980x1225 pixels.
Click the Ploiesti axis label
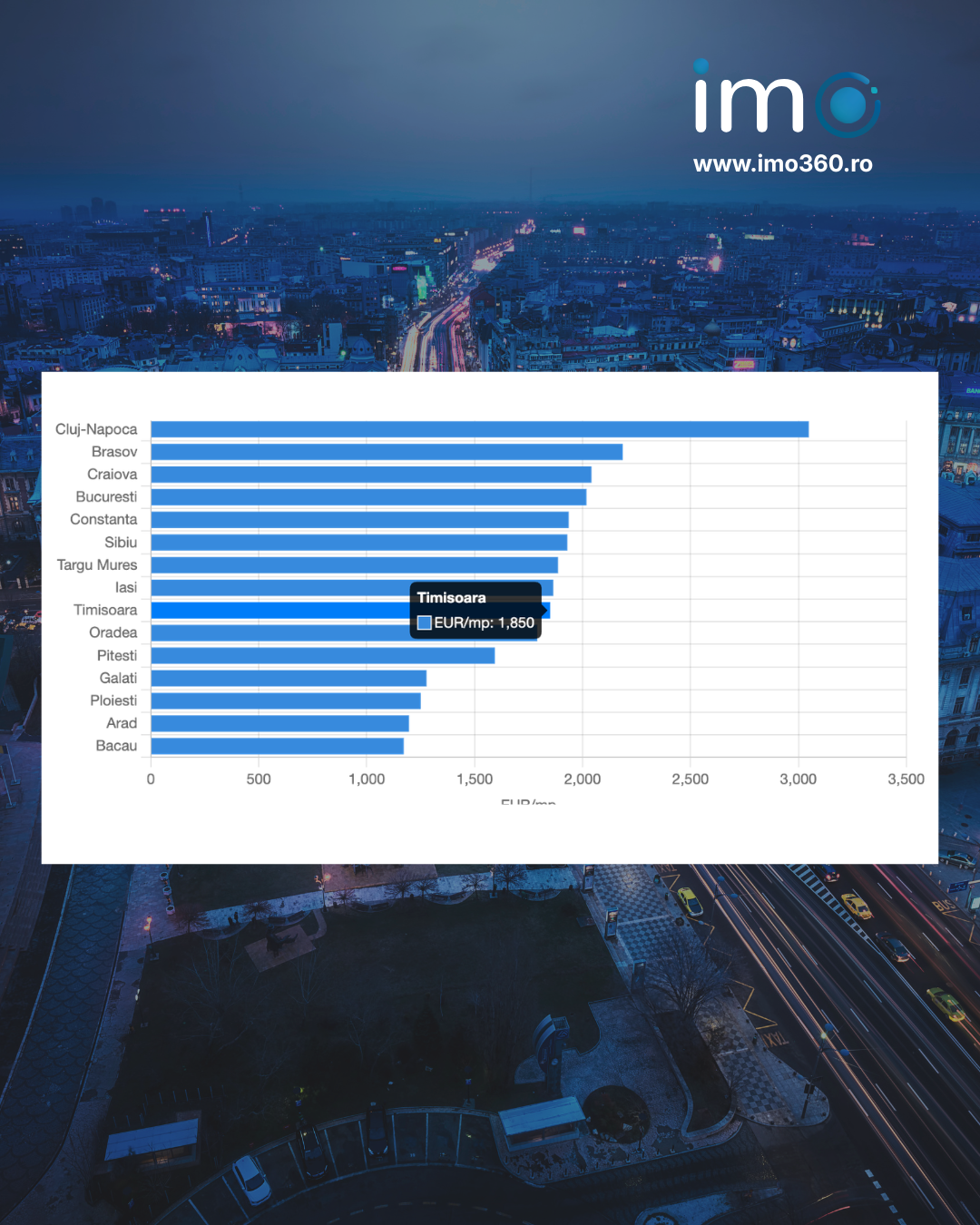click(x=113, y=701)
